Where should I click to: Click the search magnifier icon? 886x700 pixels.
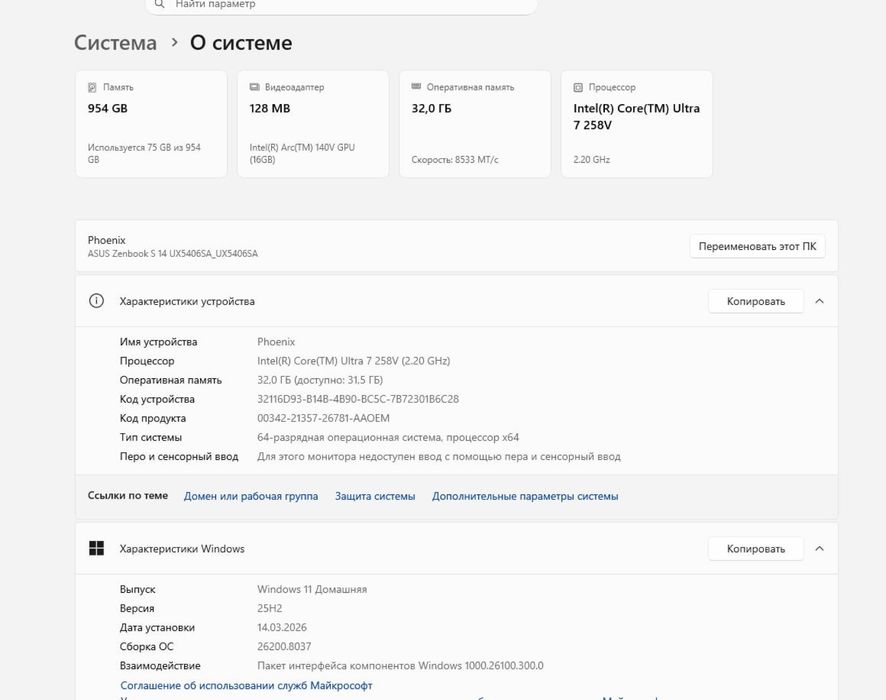pyautogui.click(x=160, y=4)
